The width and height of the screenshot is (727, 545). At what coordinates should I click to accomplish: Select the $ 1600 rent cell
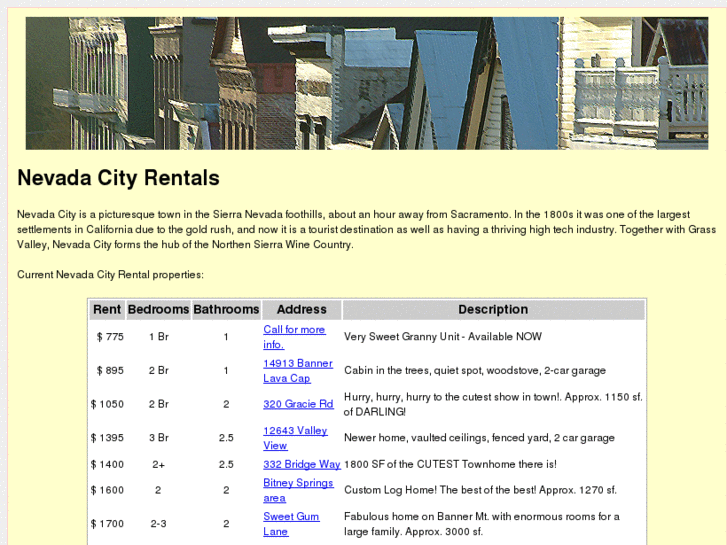coord(107,490)
